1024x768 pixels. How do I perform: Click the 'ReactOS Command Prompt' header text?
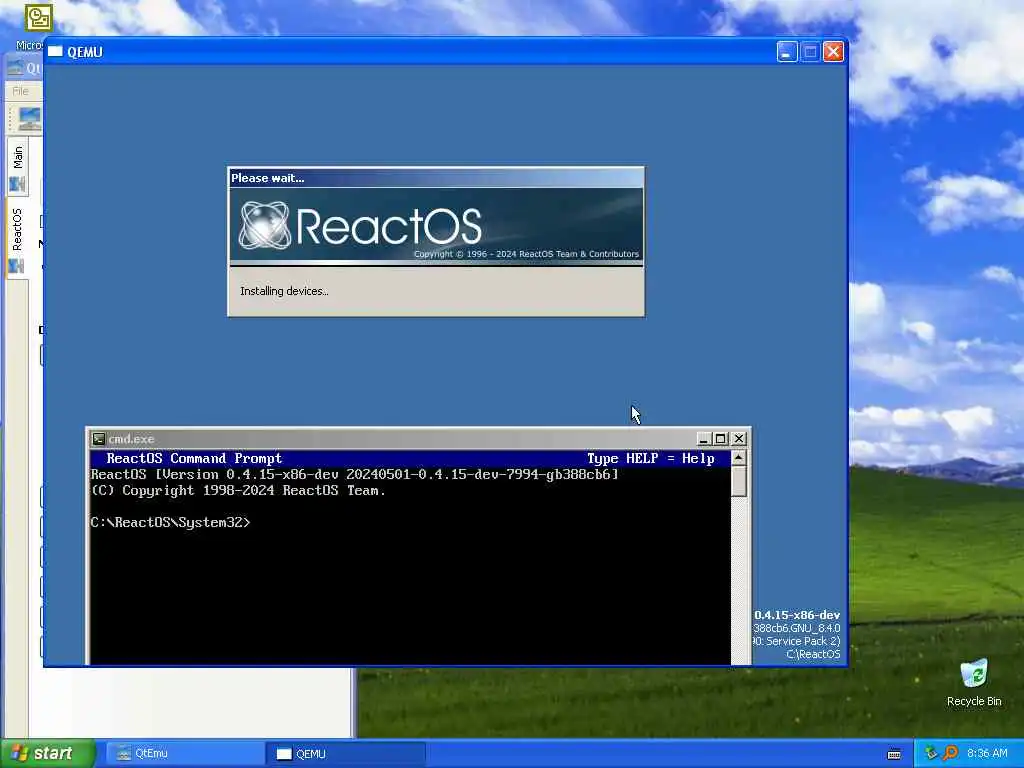[194, 458]
